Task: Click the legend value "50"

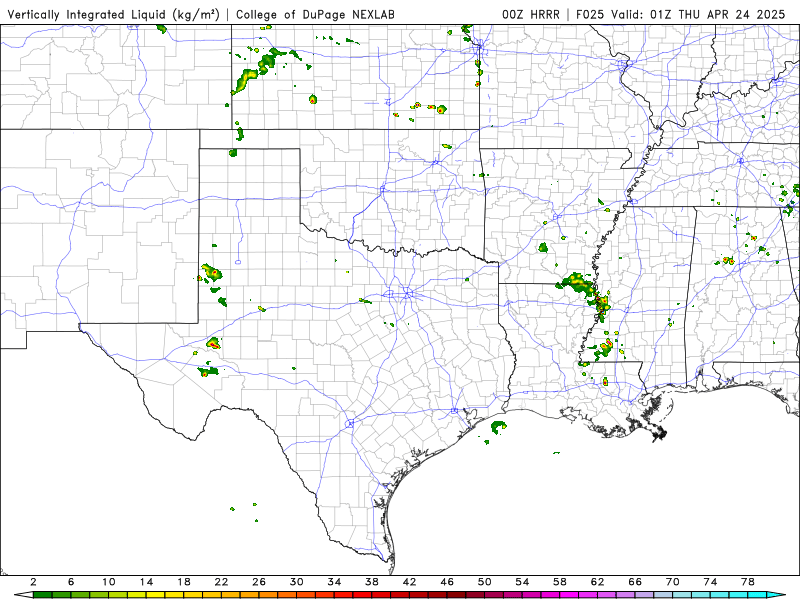Action: pyautogui.click(x=485, y=582)
